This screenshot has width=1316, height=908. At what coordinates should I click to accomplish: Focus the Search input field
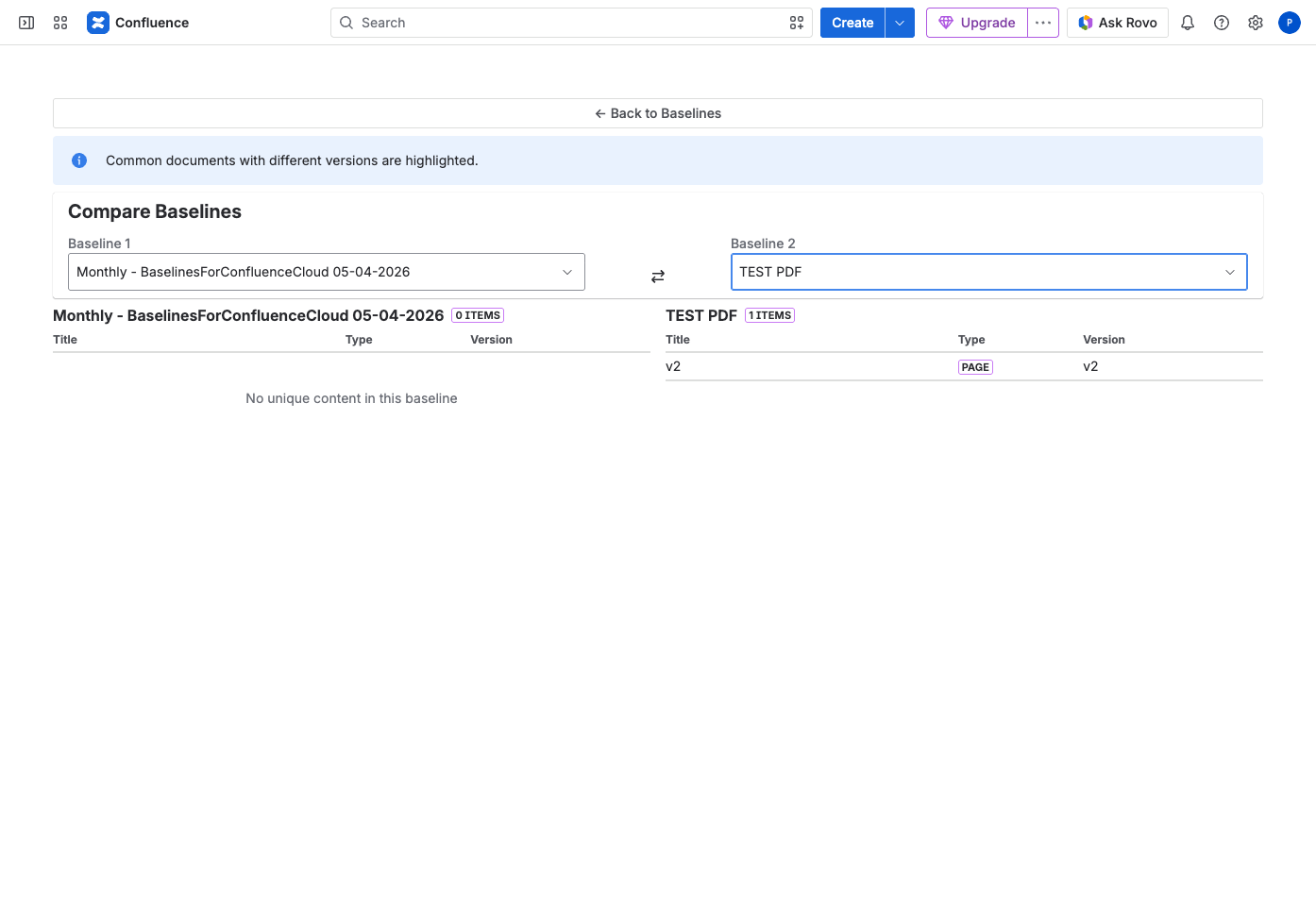click(x=571, y=23)
